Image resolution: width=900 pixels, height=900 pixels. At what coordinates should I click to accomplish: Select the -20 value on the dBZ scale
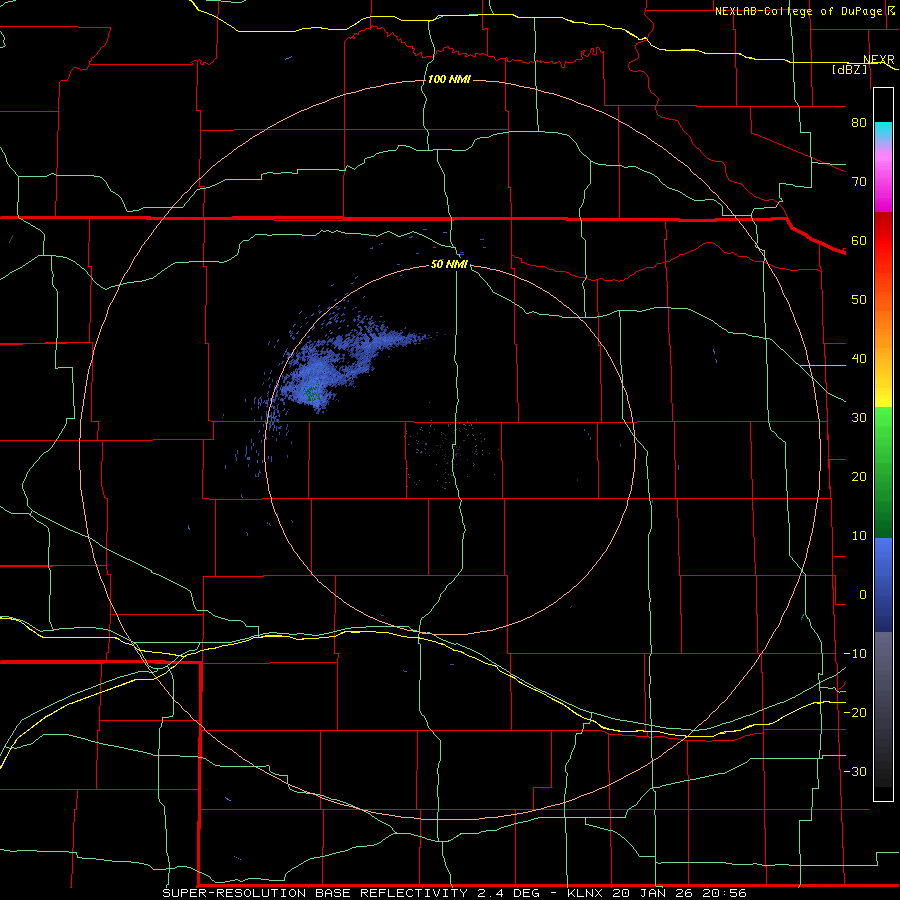(x=855, y=712)
